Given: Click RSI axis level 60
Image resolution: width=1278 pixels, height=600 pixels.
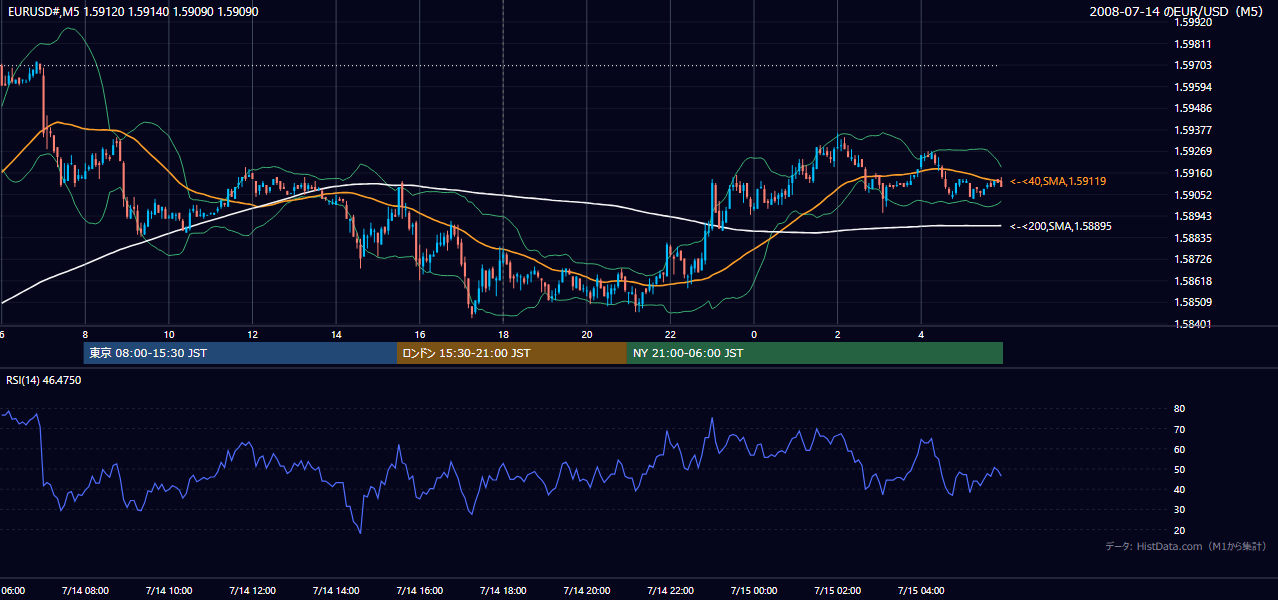Looking at the screenshot, I should coord(1179,449).
